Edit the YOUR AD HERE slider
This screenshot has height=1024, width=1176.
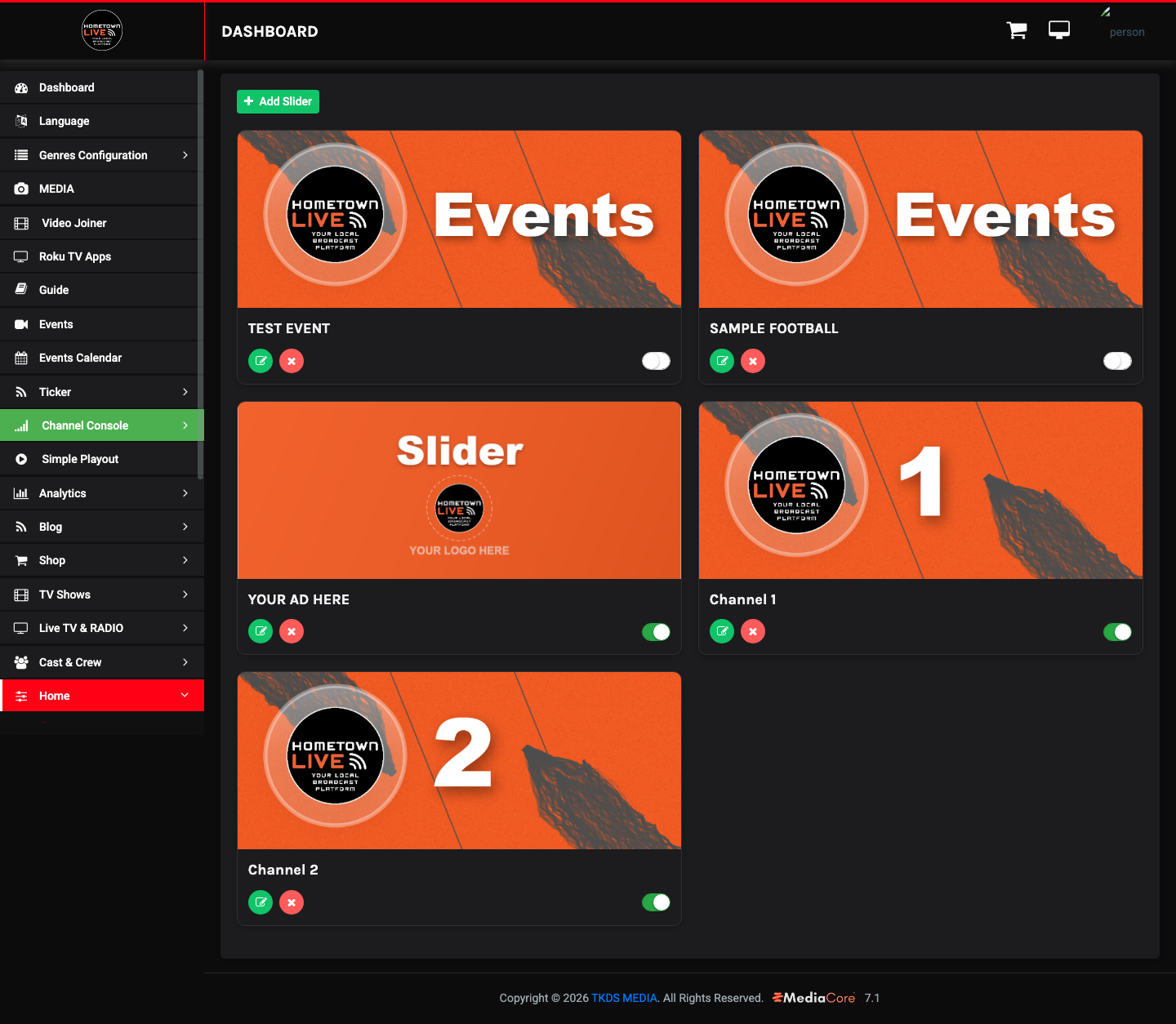click(x=261, y=631)
